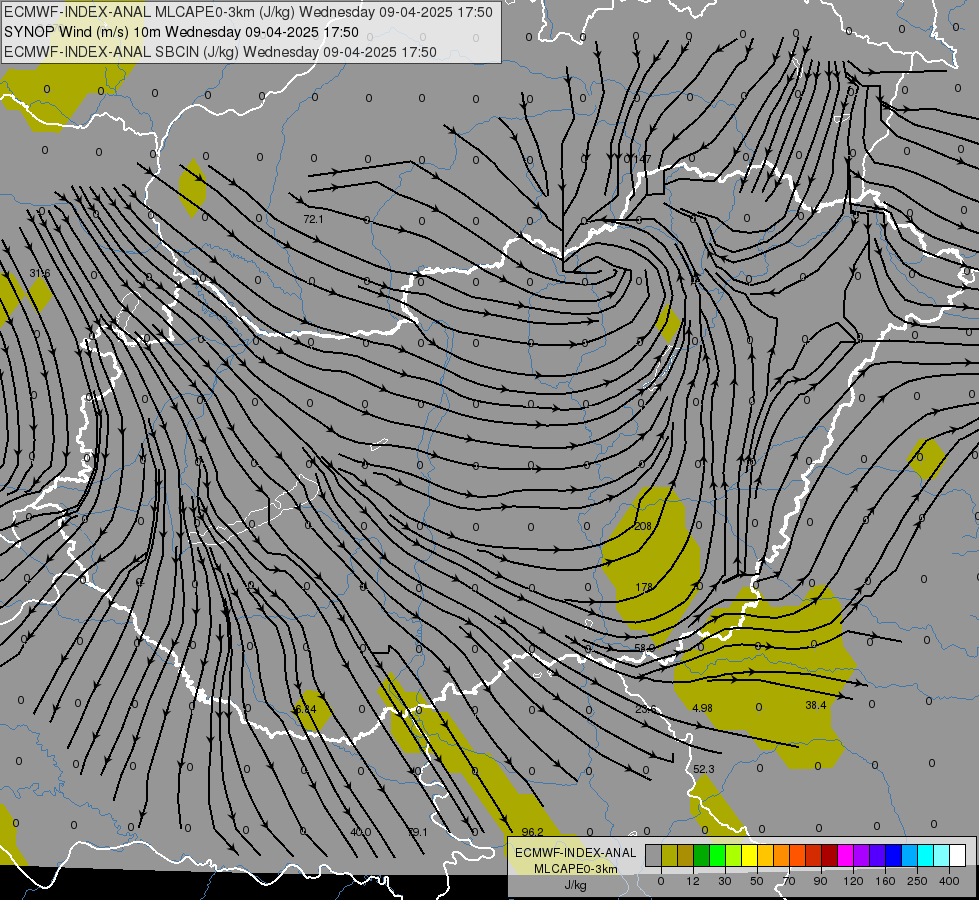
Task: Select the map value 72.1
Action: point(313,219)
